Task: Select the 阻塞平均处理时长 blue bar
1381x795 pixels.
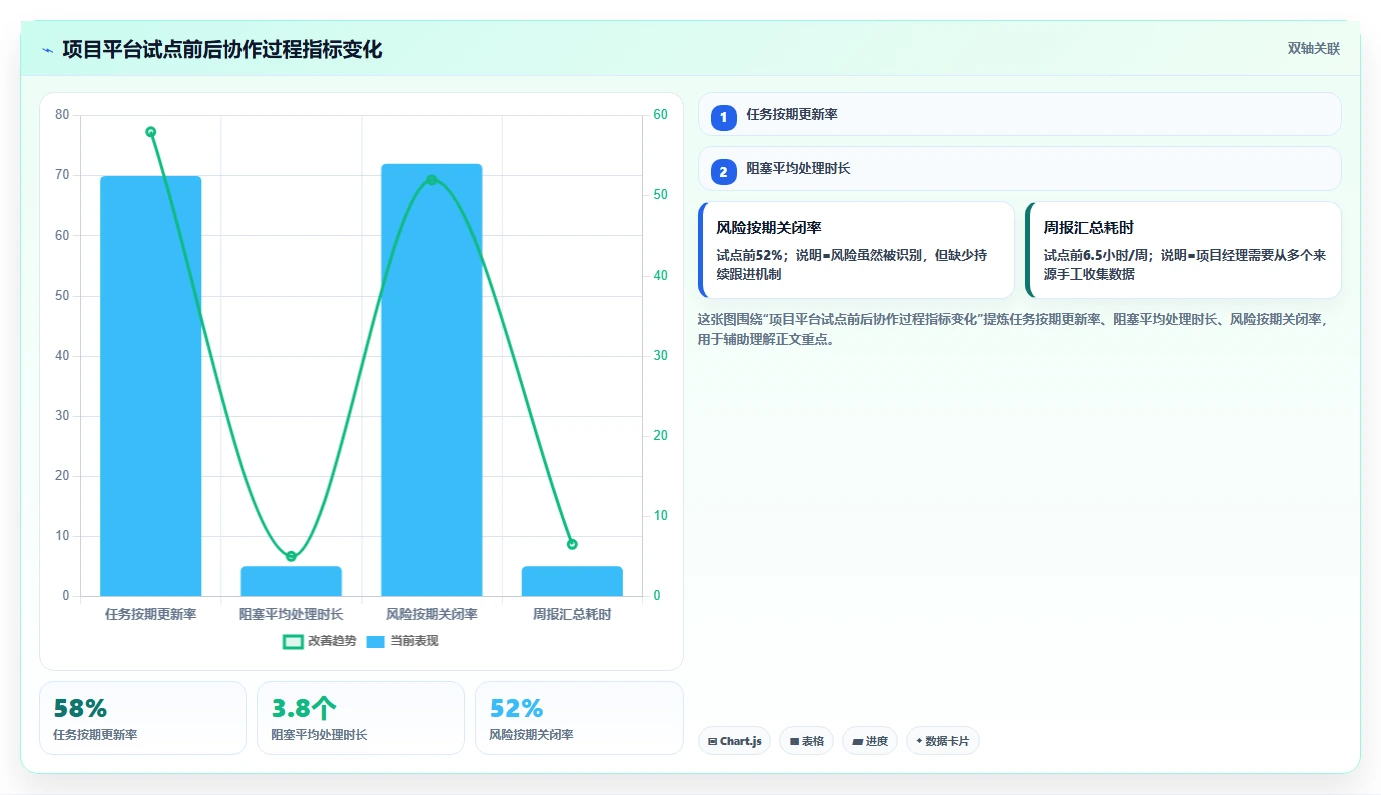Action: coord(291,581)
